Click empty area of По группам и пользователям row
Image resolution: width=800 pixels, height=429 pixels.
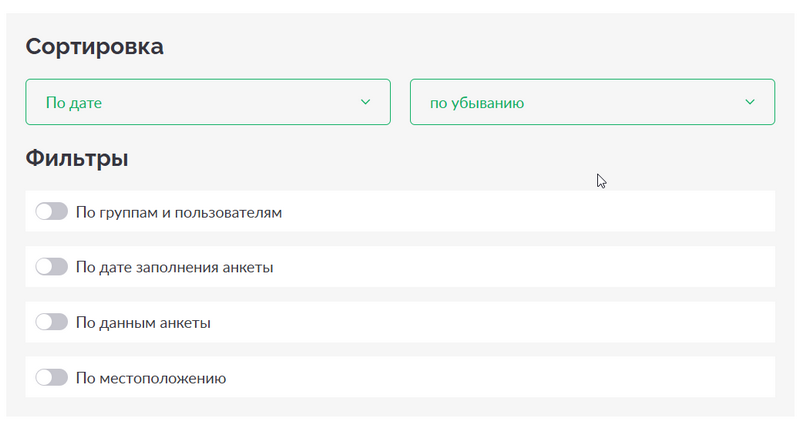(526, 211)
